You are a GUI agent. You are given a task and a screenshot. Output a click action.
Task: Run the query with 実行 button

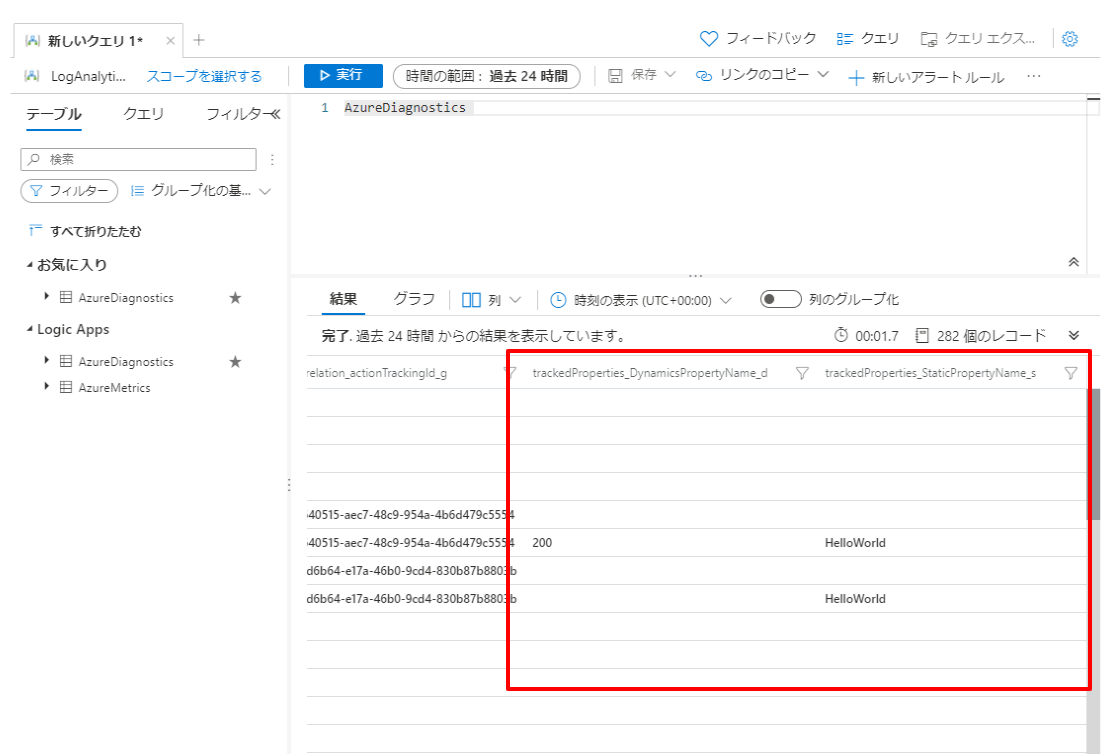343,75
